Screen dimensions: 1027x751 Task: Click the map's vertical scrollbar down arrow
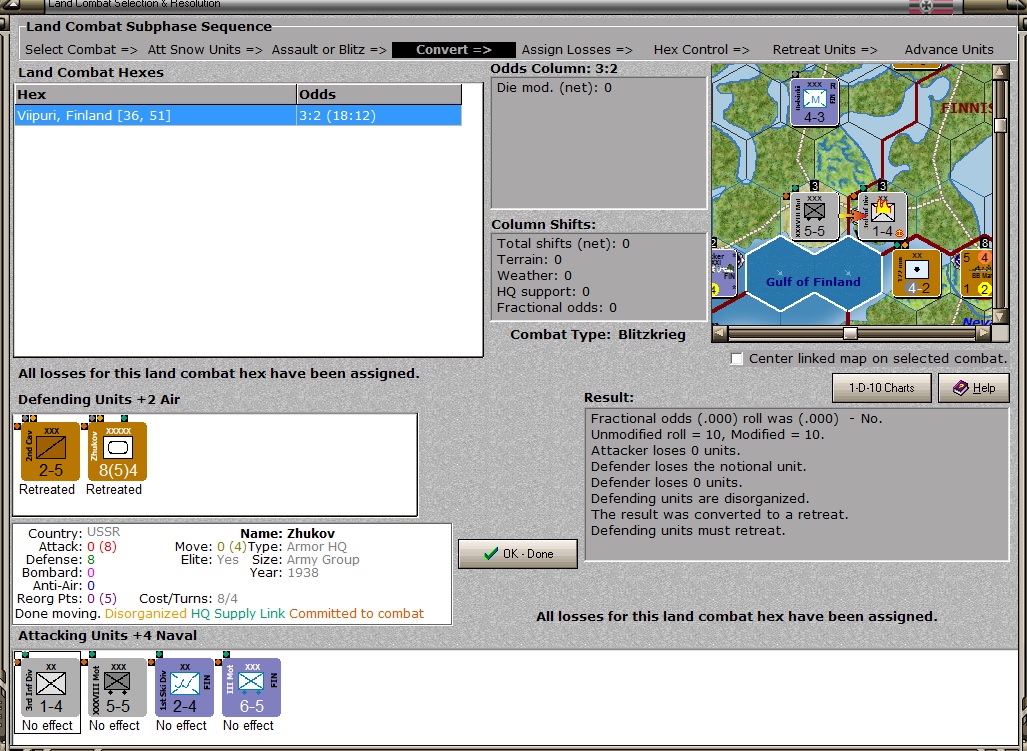(x=999, y=317)
